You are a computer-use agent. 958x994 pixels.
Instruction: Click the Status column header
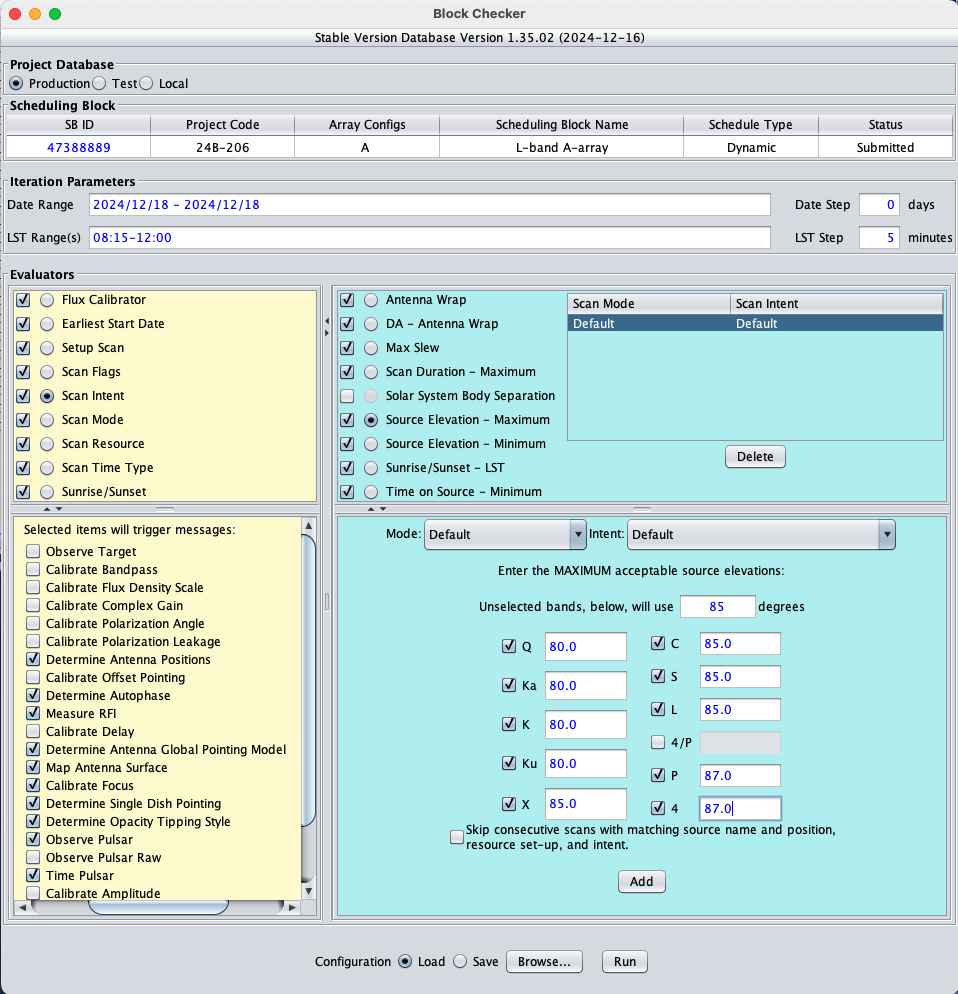[x=885, y=125]
